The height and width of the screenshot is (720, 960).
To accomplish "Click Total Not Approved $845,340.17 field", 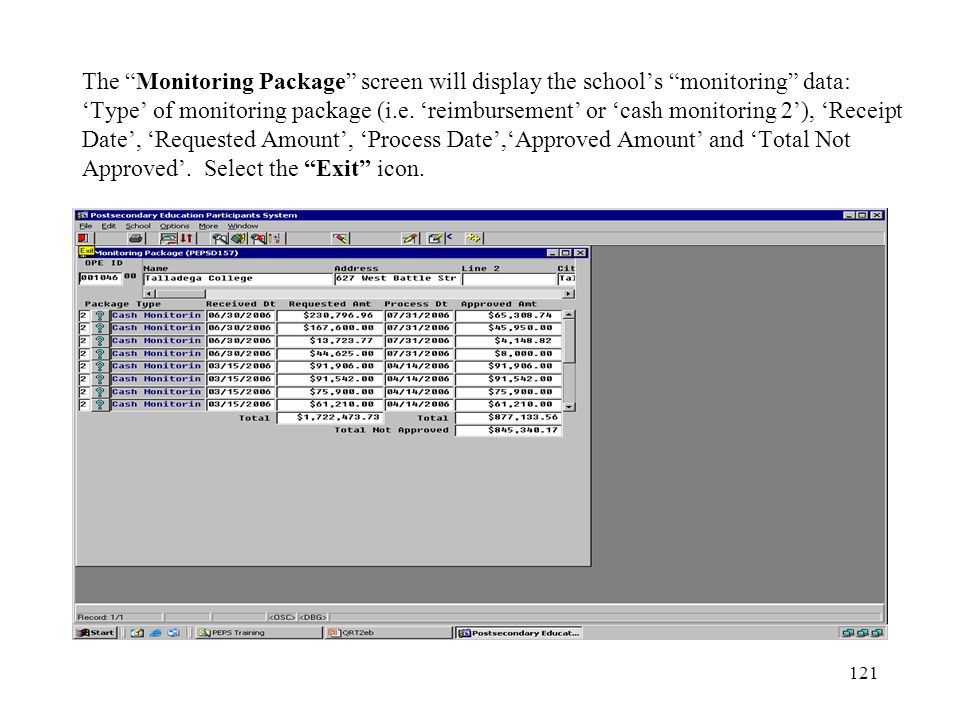I will click(509, 430).
